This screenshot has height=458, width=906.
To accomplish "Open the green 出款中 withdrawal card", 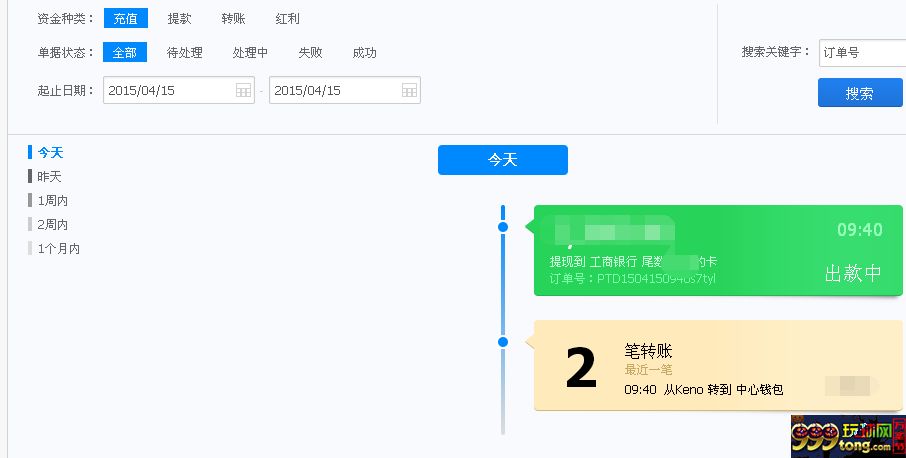I will pyautogui.click(x=718, y=250).
